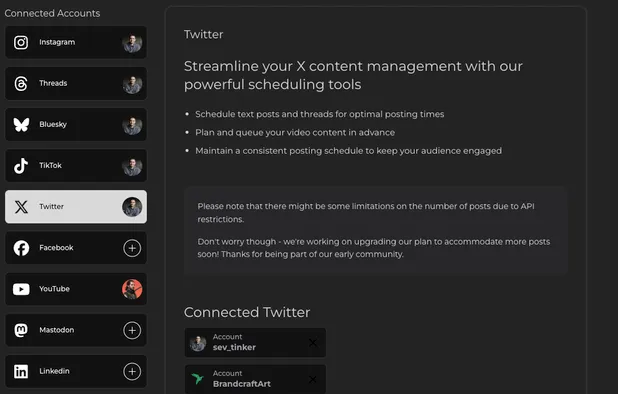Open the TikTok label in sidebar
This screenshot has height=394, width=618.
pyautogui.click(x=50, y=165)
